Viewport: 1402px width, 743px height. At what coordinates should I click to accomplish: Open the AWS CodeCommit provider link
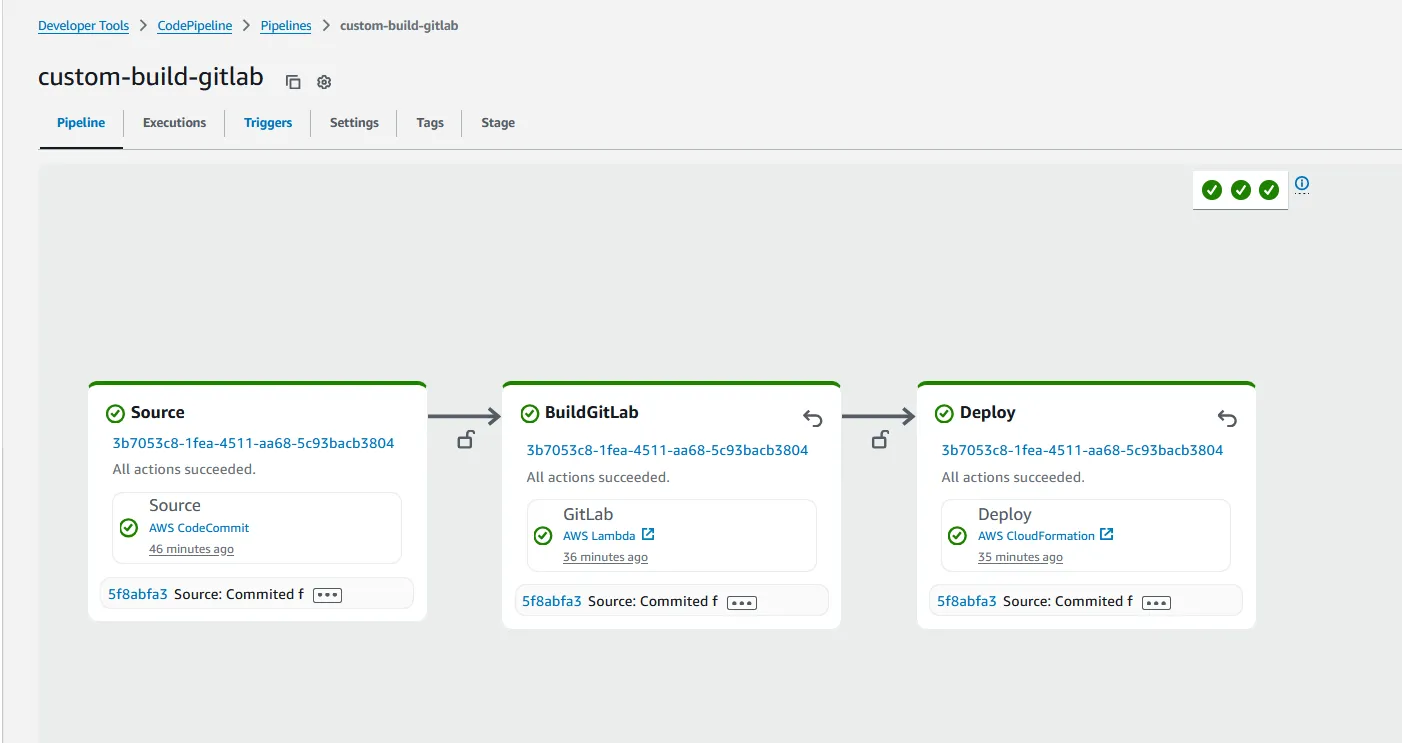pyautogui.click(x=199, y=528)
